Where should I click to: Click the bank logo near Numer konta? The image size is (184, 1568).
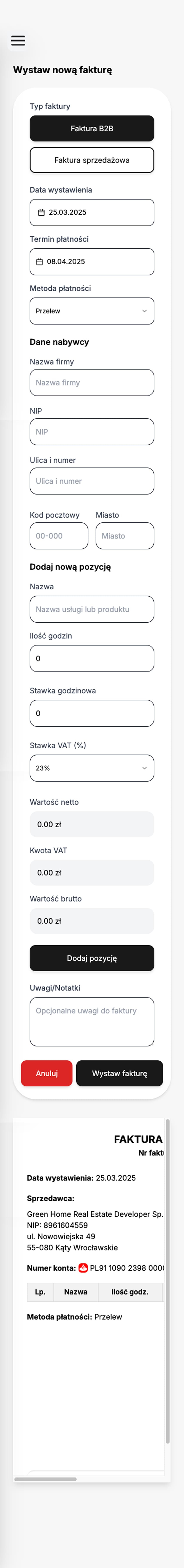click(84, 1268)
